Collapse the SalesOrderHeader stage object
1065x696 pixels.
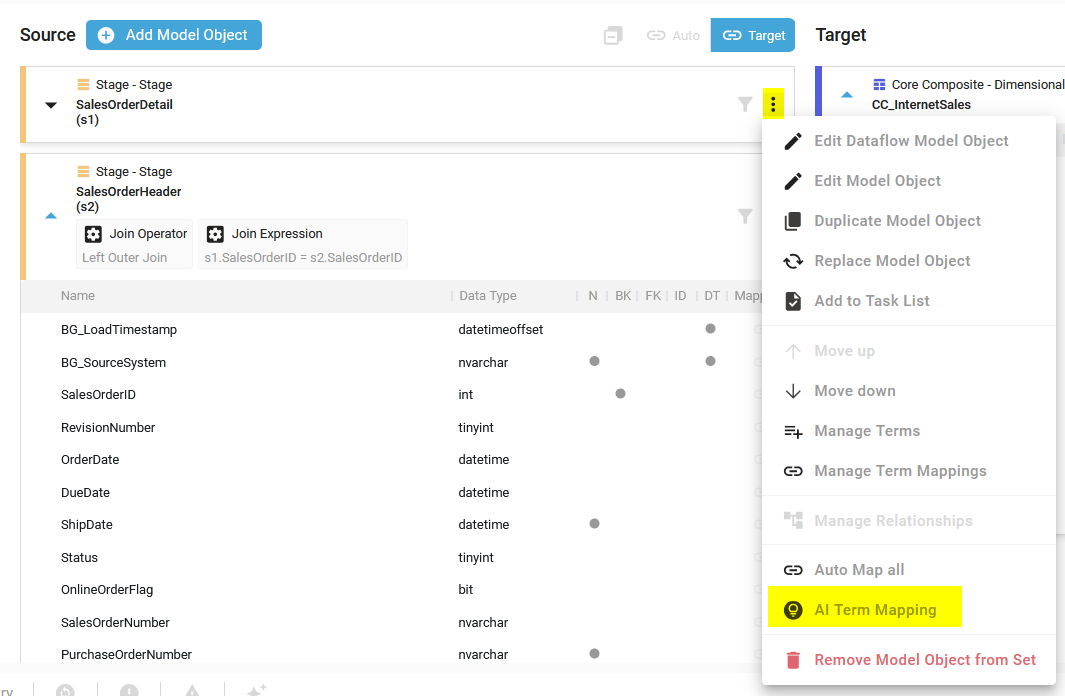(x=51, y=215)
